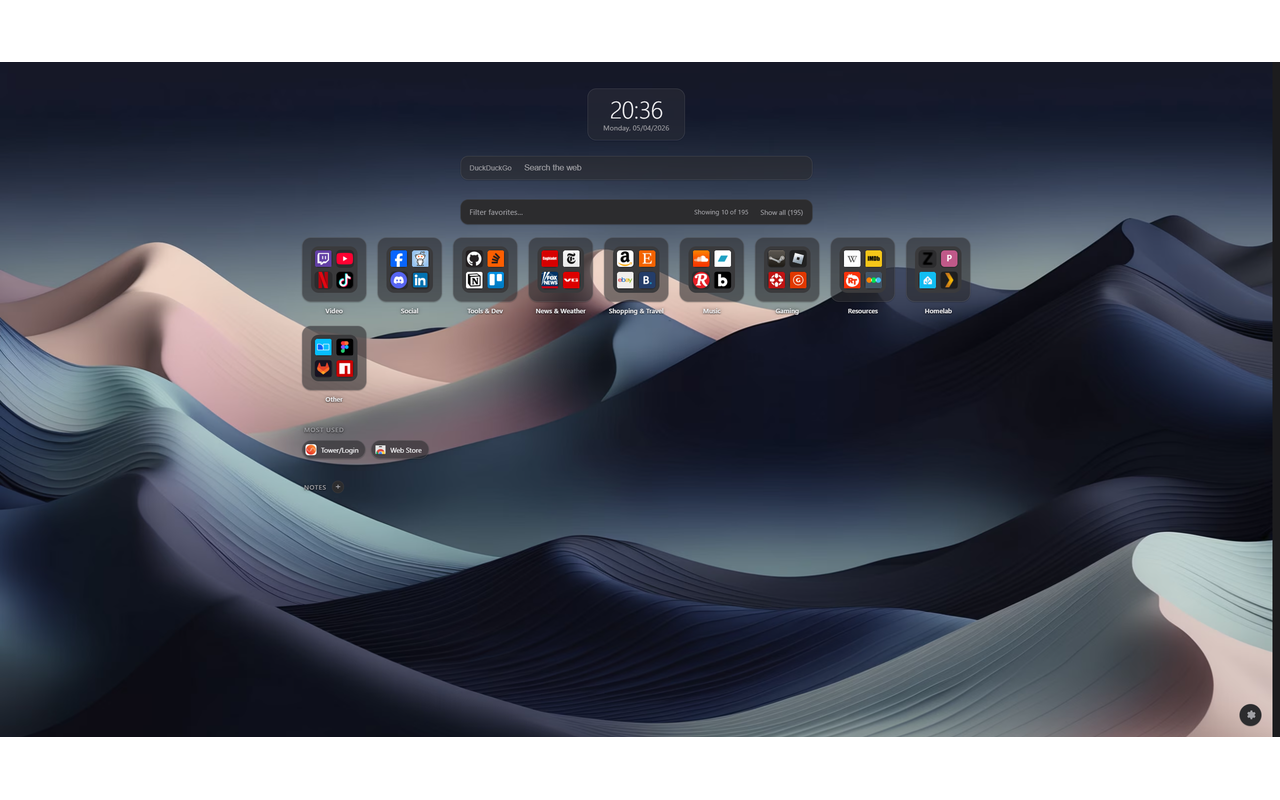Open the YouTube icon in Video folder
This screenshot has height=800, width=1280.
[345, 259]
